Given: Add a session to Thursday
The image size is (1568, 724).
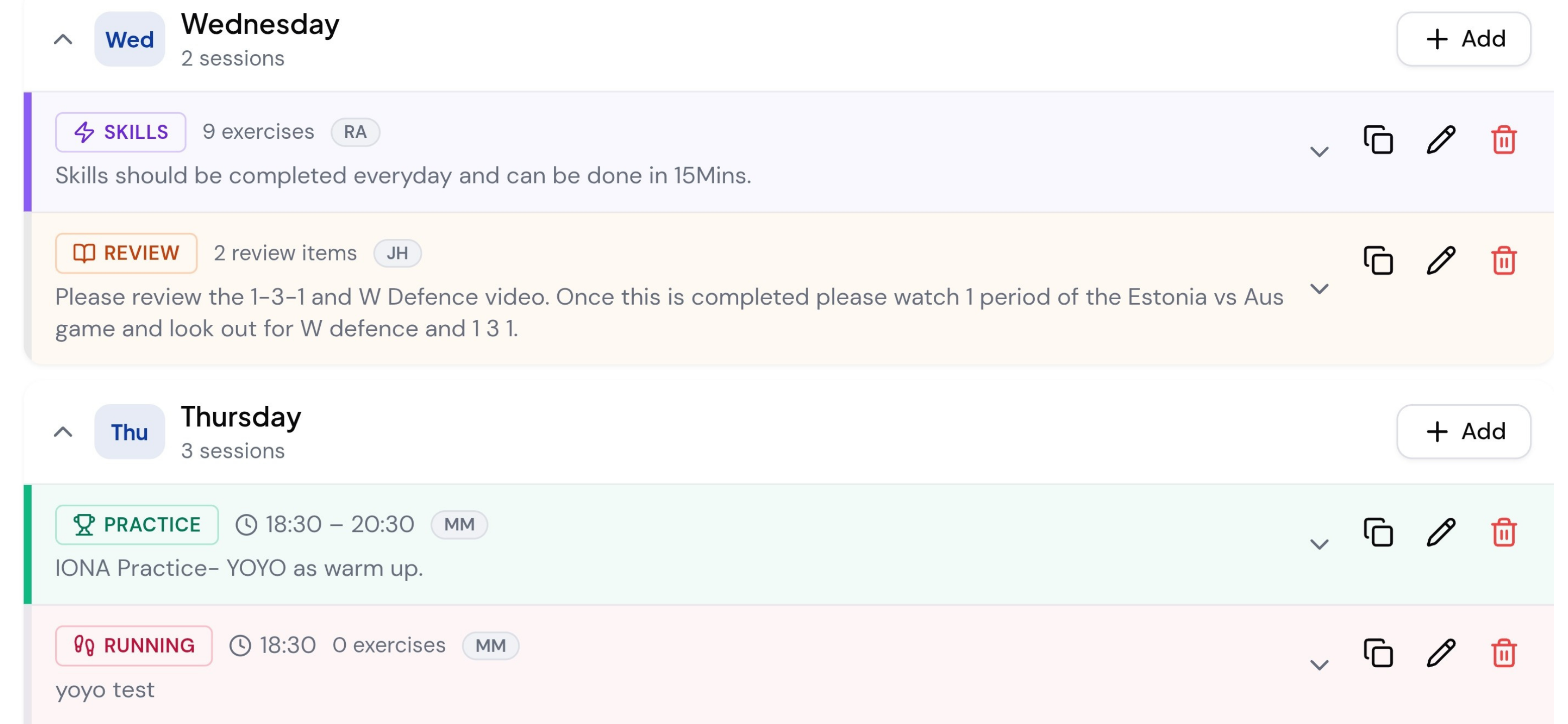Looking at the screenshot, I should (x=1463, y=431).
